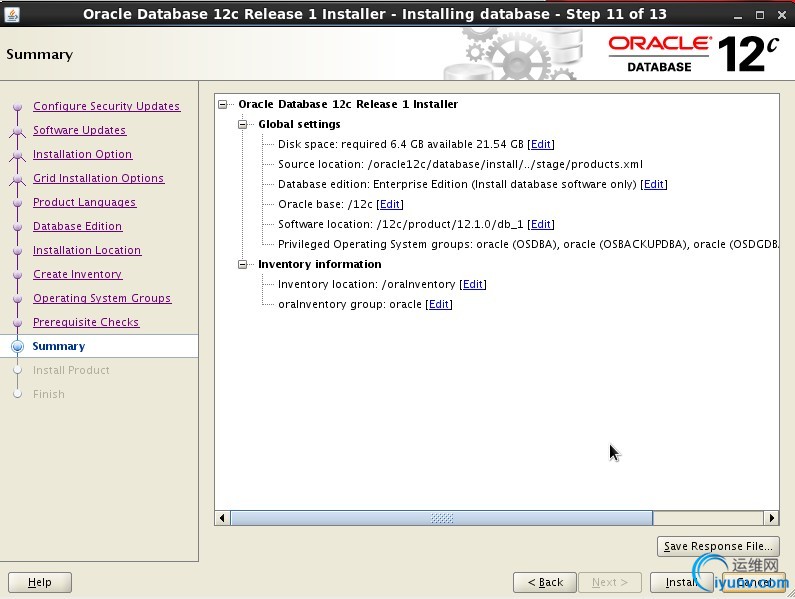The height and width of the screenshot is (599, 795).
Task: Open the Installation Option step
Action: 83,154
